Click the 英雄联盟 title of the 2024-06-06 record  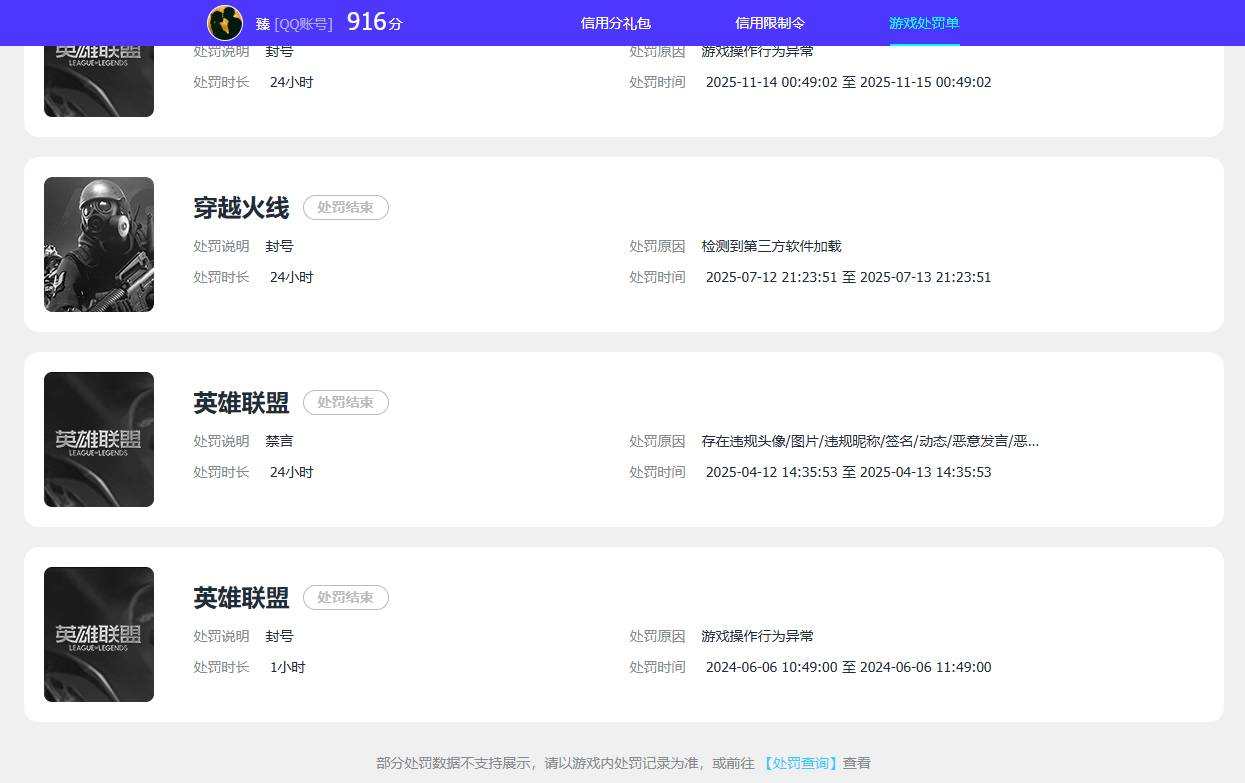[241, 598]
